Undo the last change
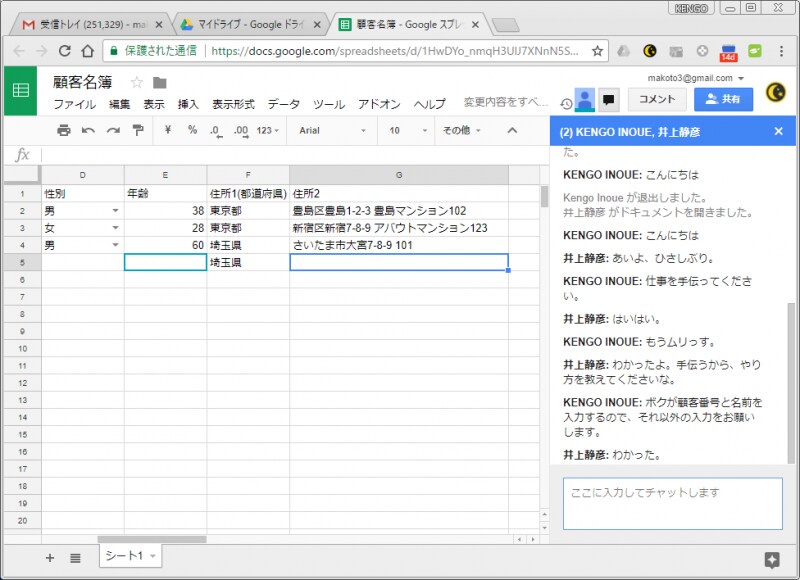The width and height of the screenshot is (800, 580). [x=88, y=131]
